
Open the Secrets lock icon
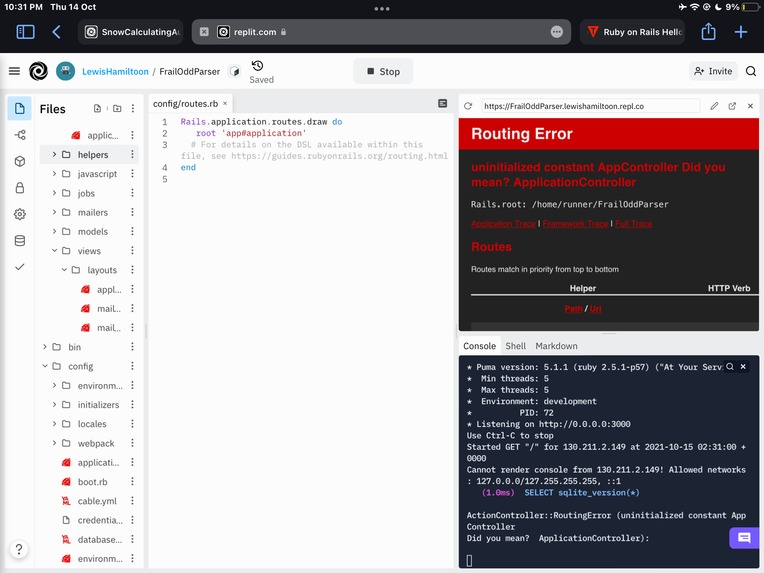pyautogui.click(x=20, y=188)
